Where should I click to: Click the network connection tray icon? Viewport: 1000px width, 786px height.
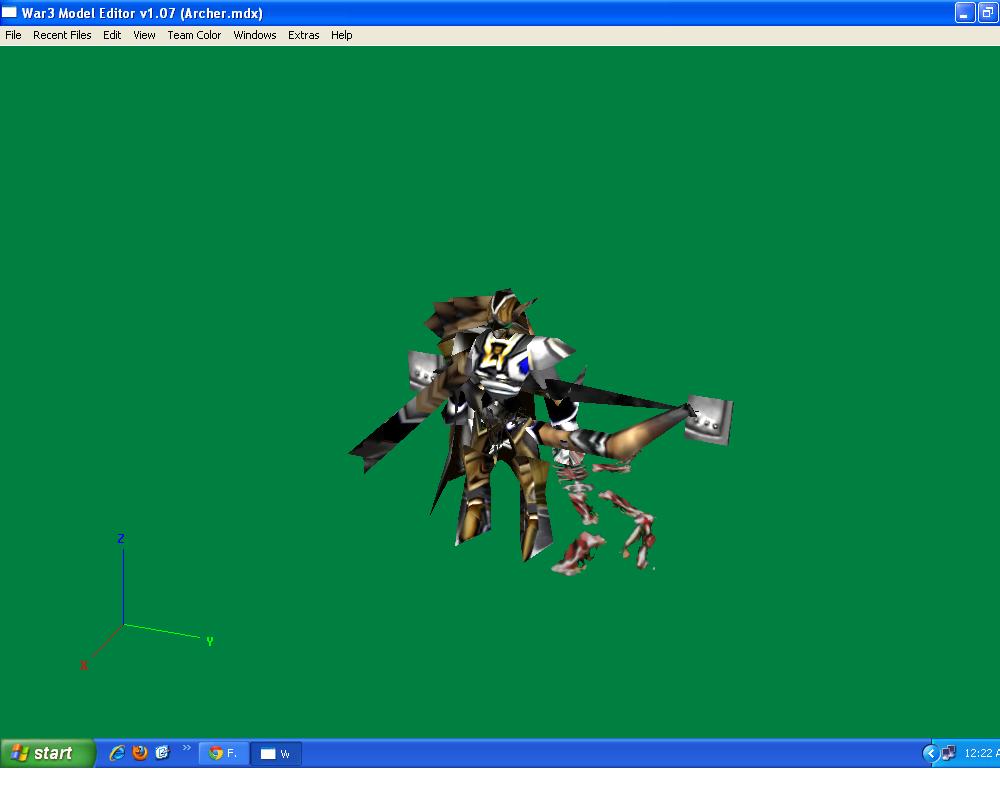pyautogui.click(x=948, y=753)
